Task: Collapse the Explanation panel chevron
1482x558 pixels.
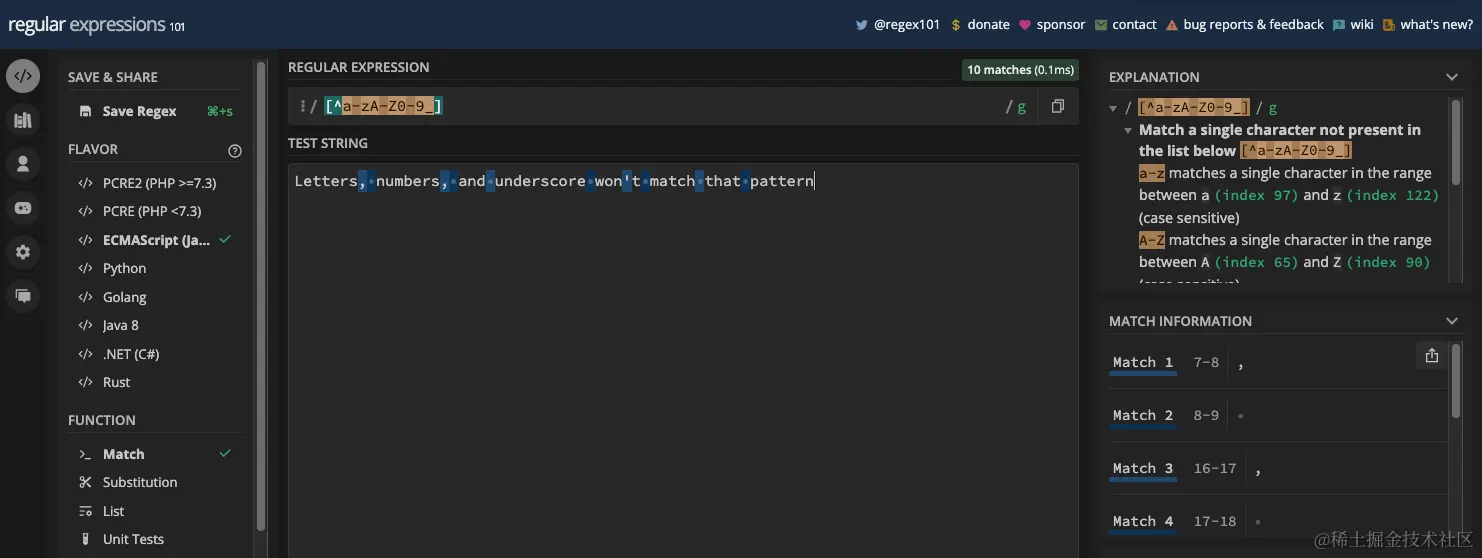Action: 1452,77
